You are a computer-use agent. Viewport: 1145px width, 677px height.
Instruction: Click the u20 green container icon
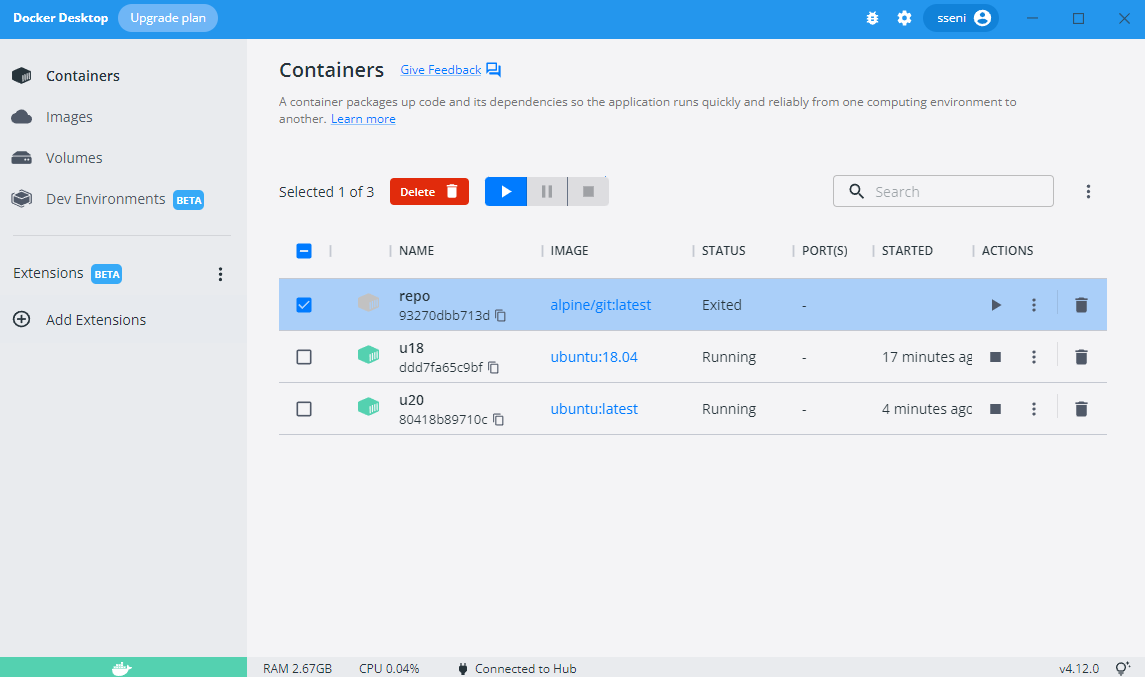[369, 407]
